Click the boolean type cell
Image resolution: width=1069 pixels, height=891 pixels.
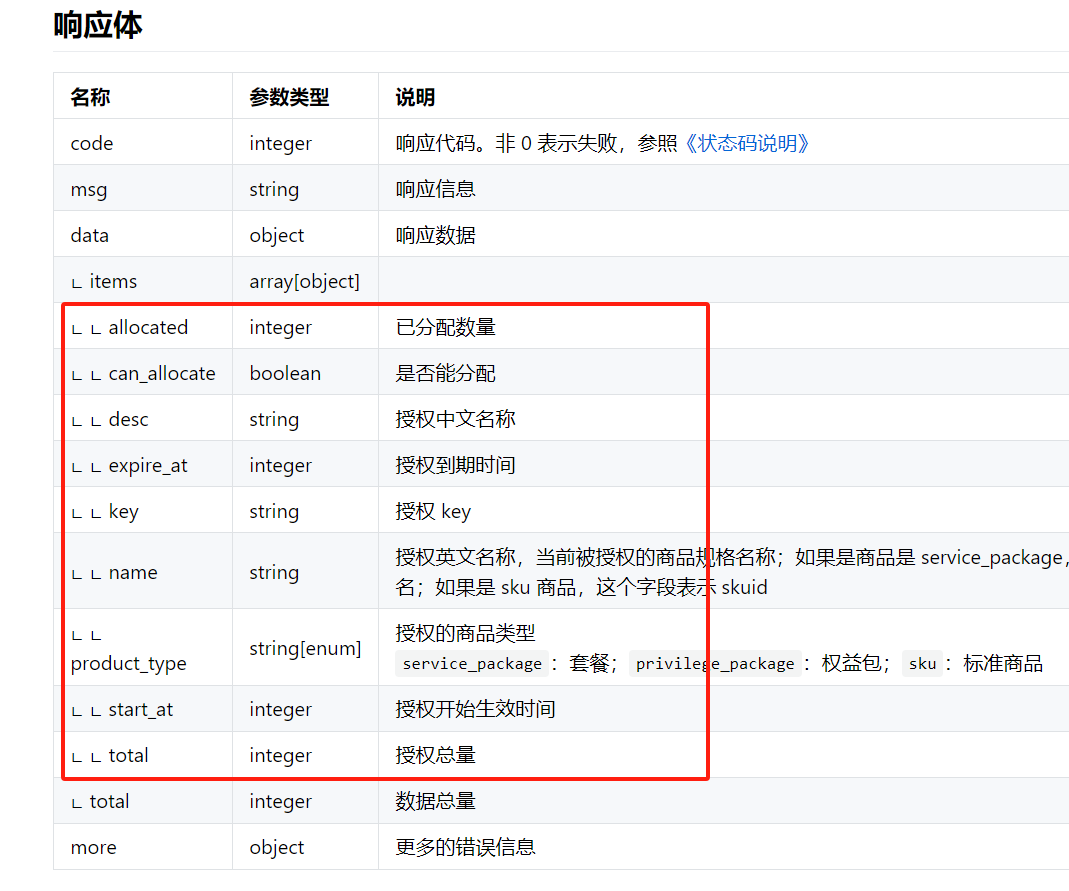[285, 373]
